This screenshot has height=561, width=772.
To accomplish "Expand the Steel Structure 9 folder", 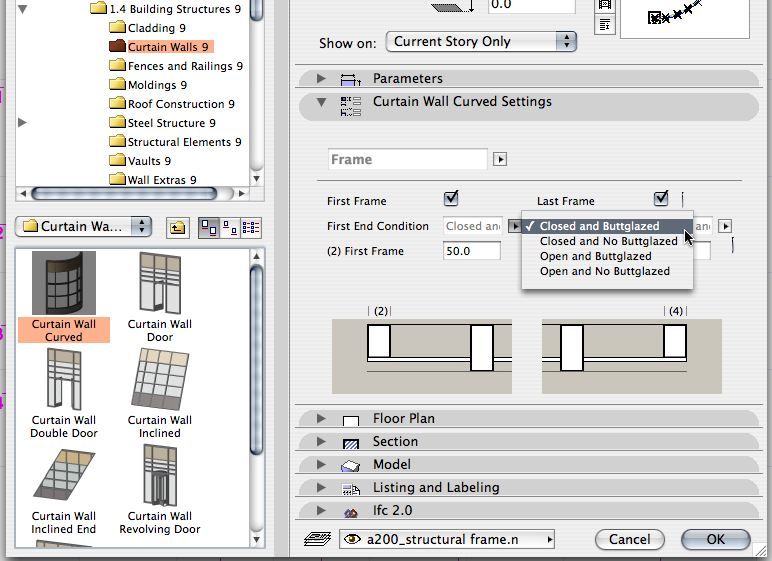I will tap(23, 123).
